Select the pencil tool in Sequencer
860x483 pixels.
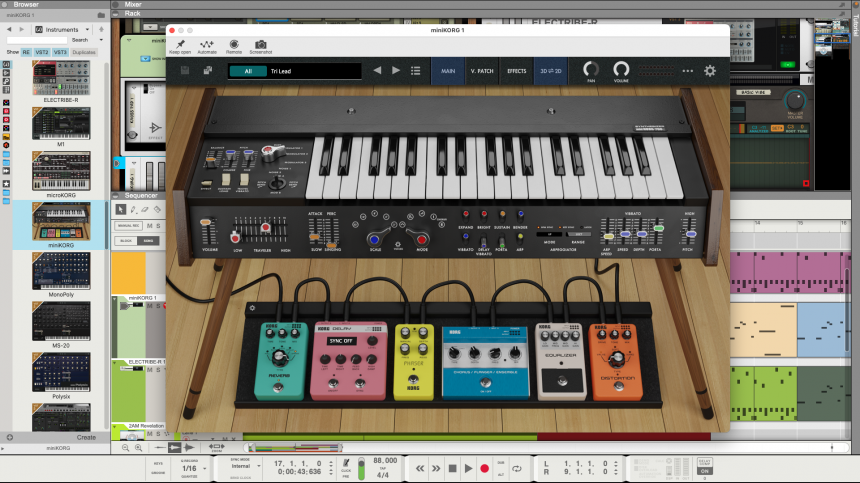[x=133, y=209]
